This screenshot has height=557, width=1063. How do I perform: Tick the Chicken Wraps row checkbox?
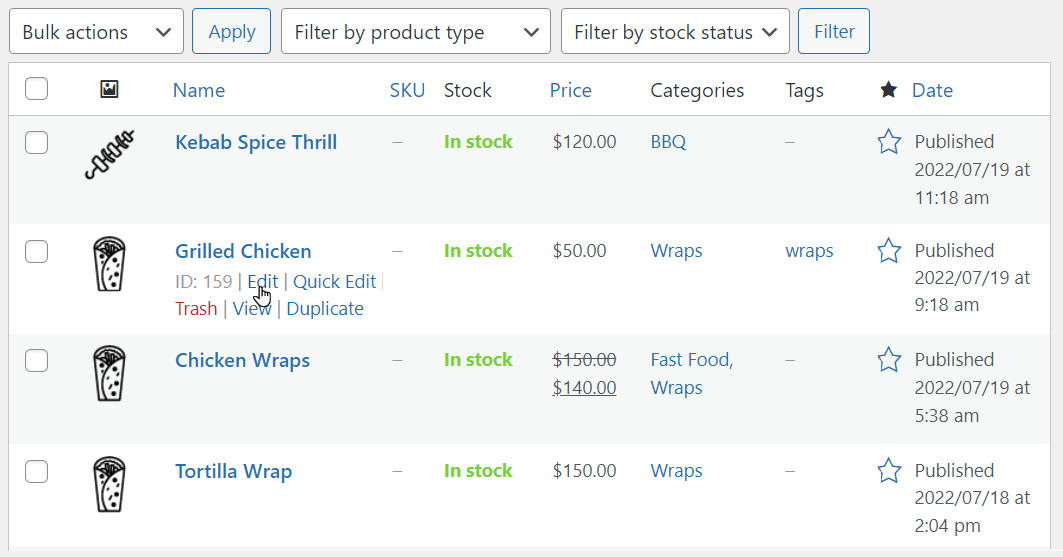click(x=37, y=360)
